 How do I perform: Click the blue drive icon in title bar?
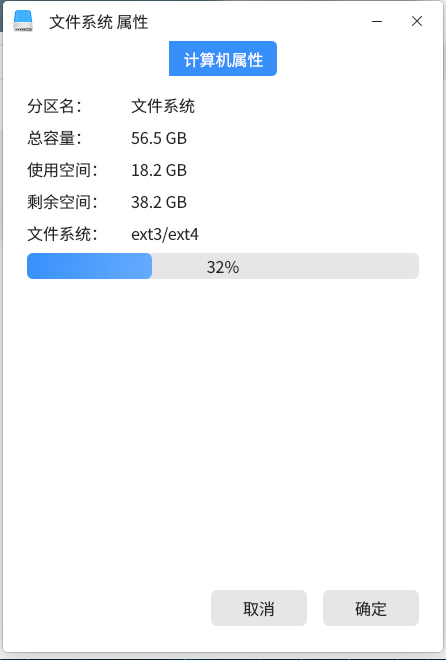pos(23,21)
